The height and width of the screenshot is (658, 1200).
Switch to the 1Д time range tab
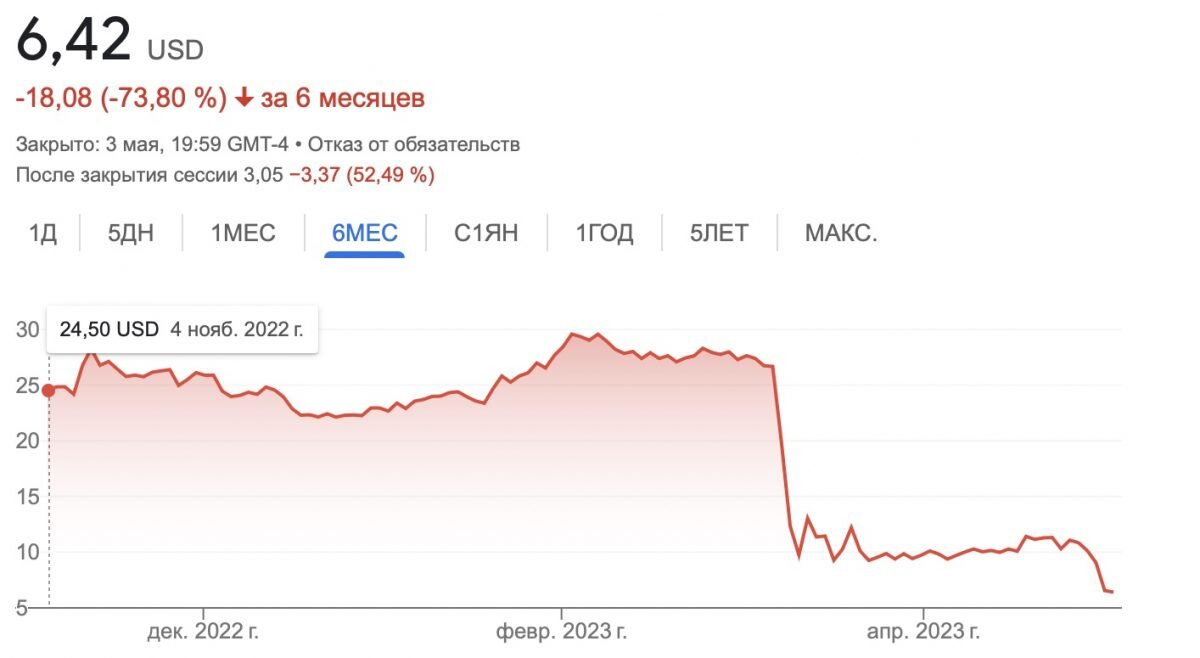pyautogui.click(x=41, y=232)
